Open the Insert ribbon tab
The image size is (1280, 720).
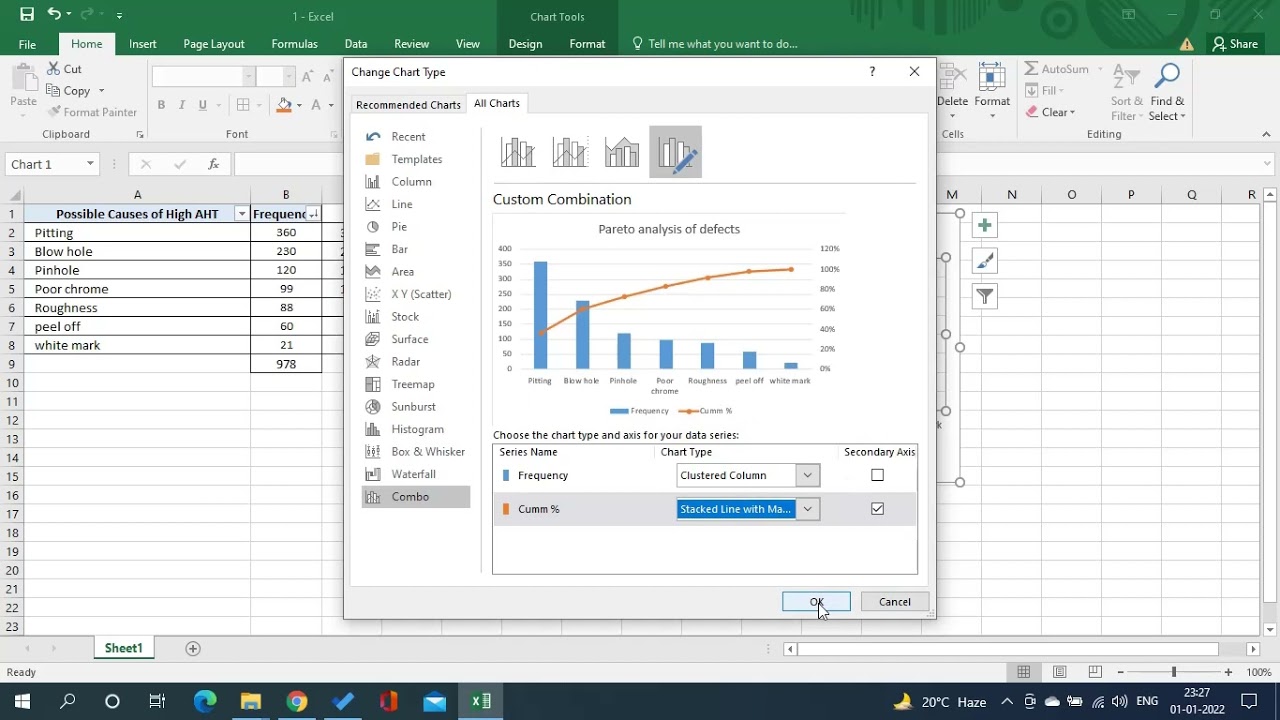(142, 44)
